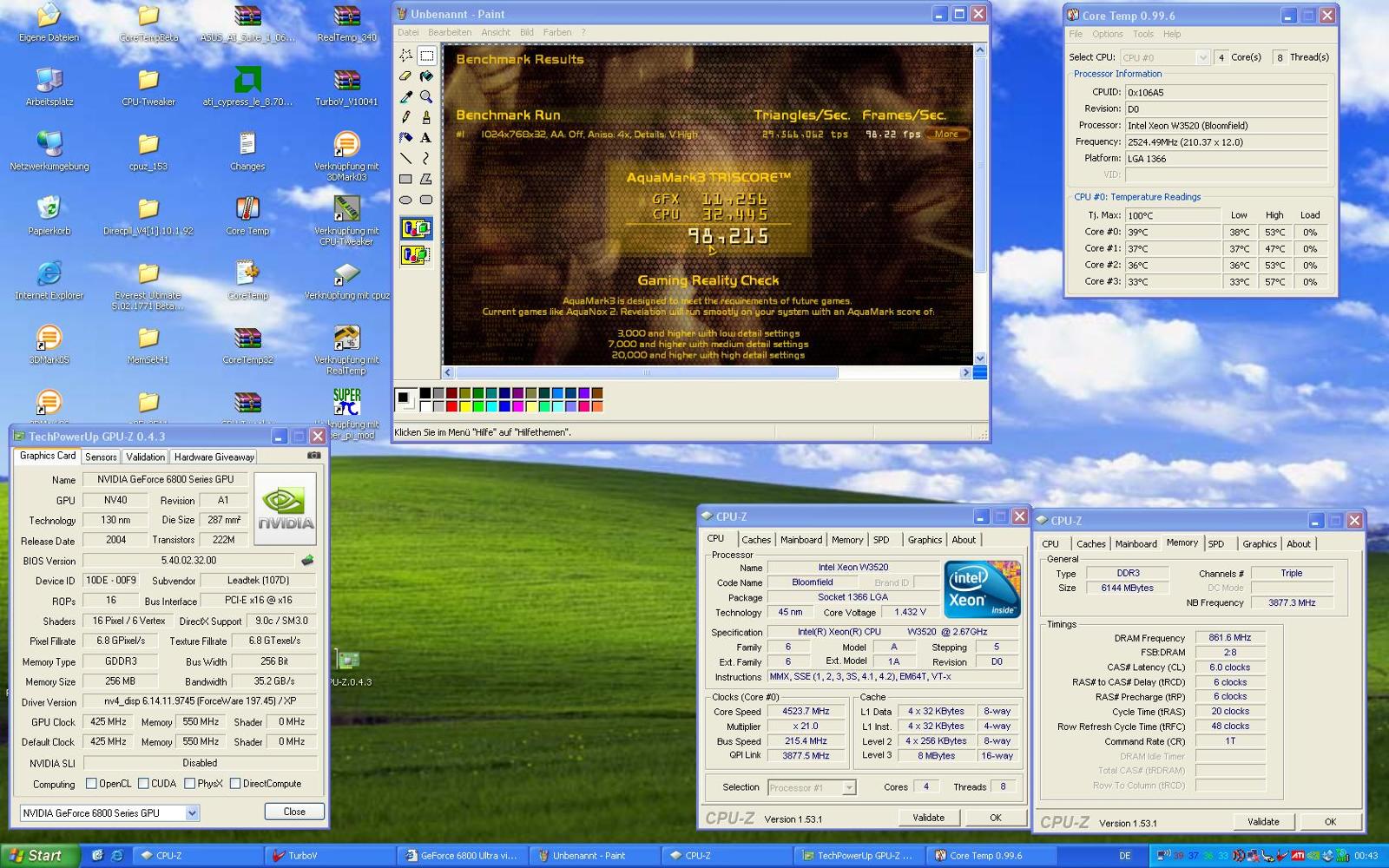Select the Ellipse shape tool
The image size is (1389, 868).
coord(405,200)
